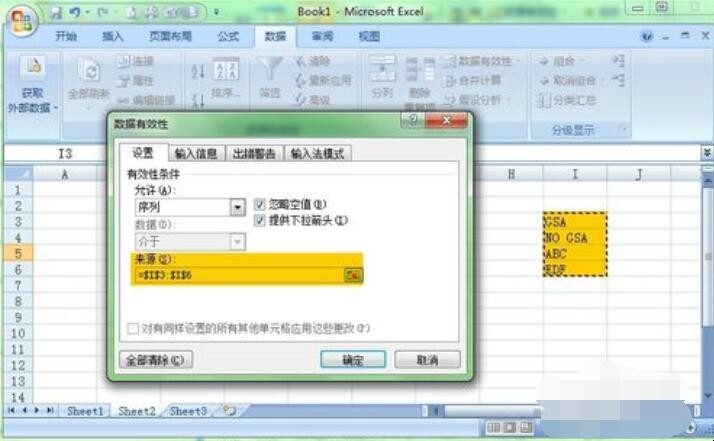Open 公式 (Formulas) ribbon tab

click(x=228, y=36)
